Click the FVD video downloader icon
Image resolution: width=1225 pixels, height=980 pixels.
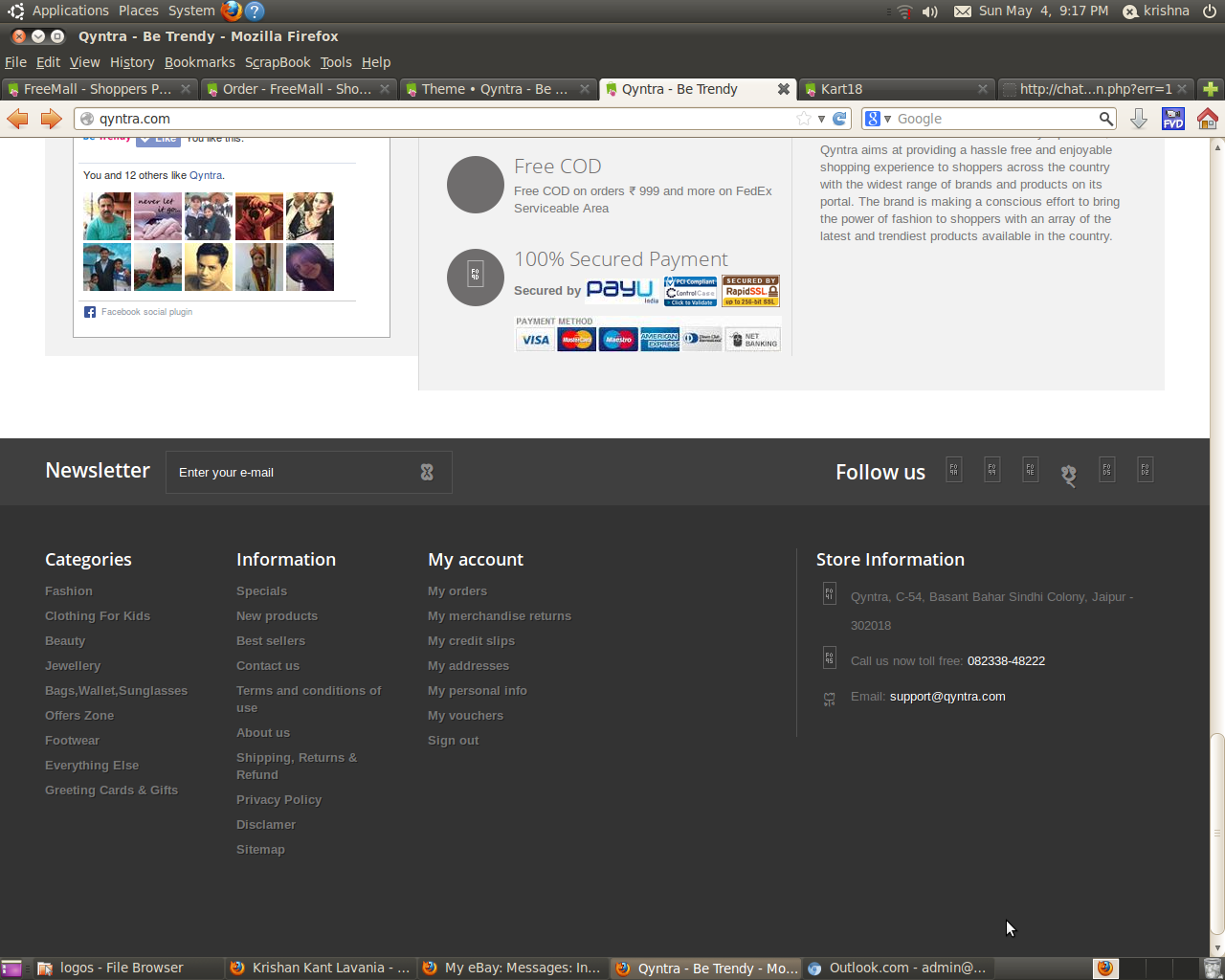coord(1173,119)
